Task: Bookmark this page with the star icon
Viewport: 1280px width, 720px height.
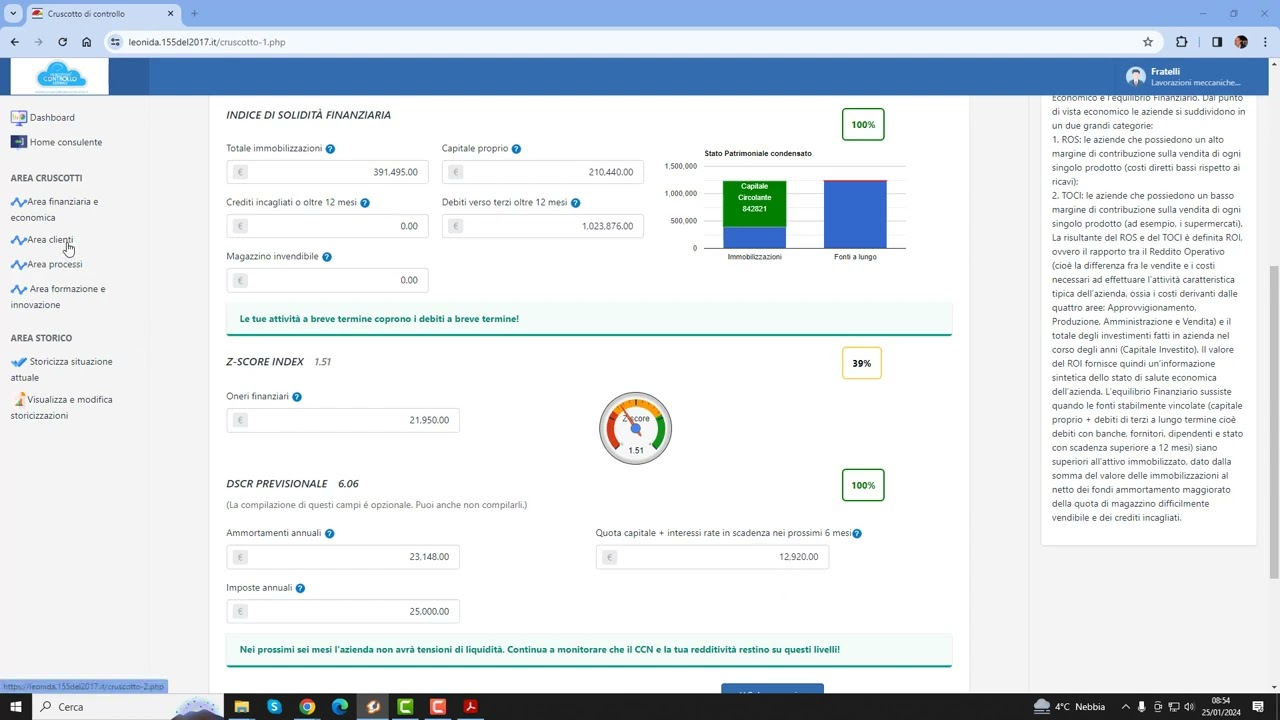Action: (x=1148, y=42)
